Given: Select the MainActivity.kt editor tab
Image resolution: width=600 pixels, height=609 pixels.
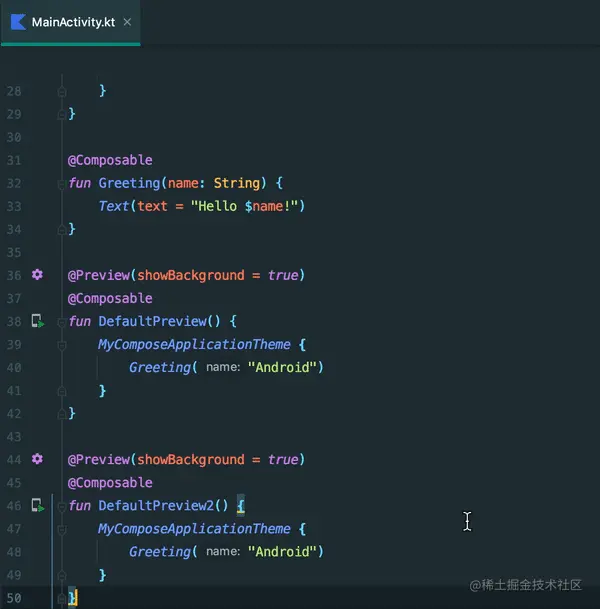Looking at the screenshot, I should coord(70,22).
